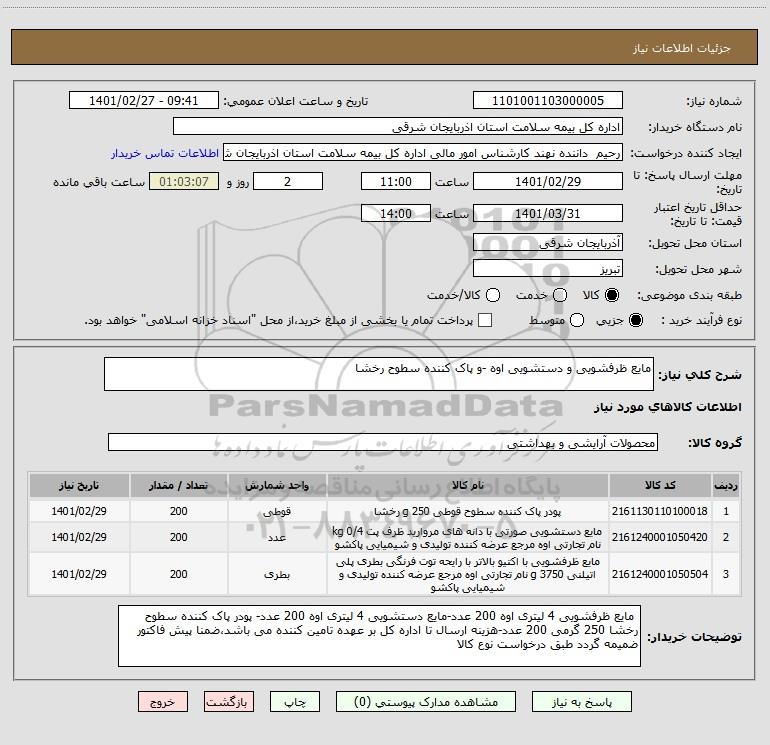This screenshot has width=770, height=745.
Task: Click the جزئیات اطلاعات نیاز header title
Action: click(682, 48)
